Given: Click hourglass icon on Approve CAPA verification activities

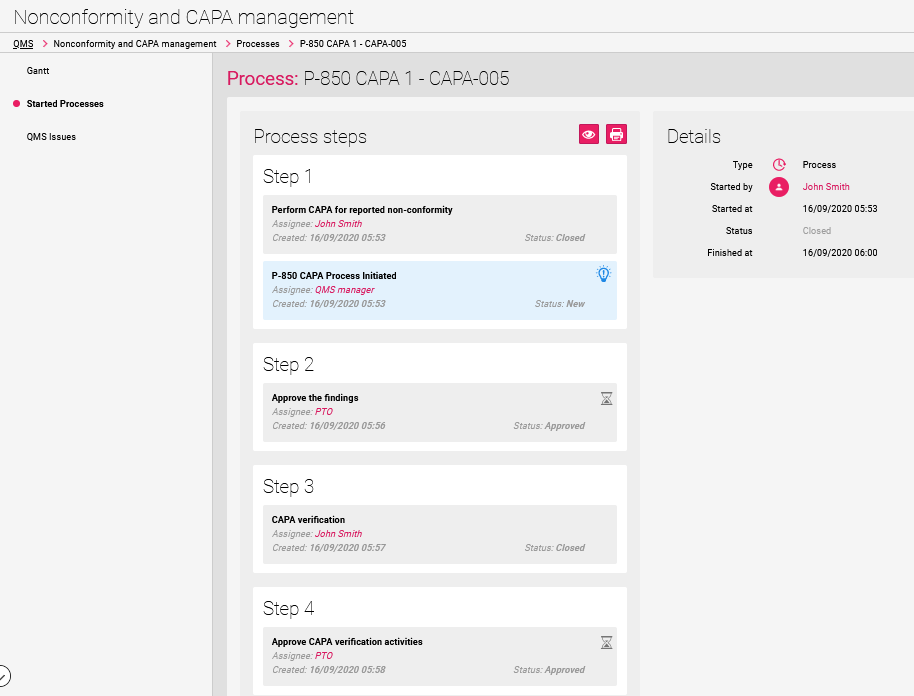Looking at the screenshot, I should 606,643.
